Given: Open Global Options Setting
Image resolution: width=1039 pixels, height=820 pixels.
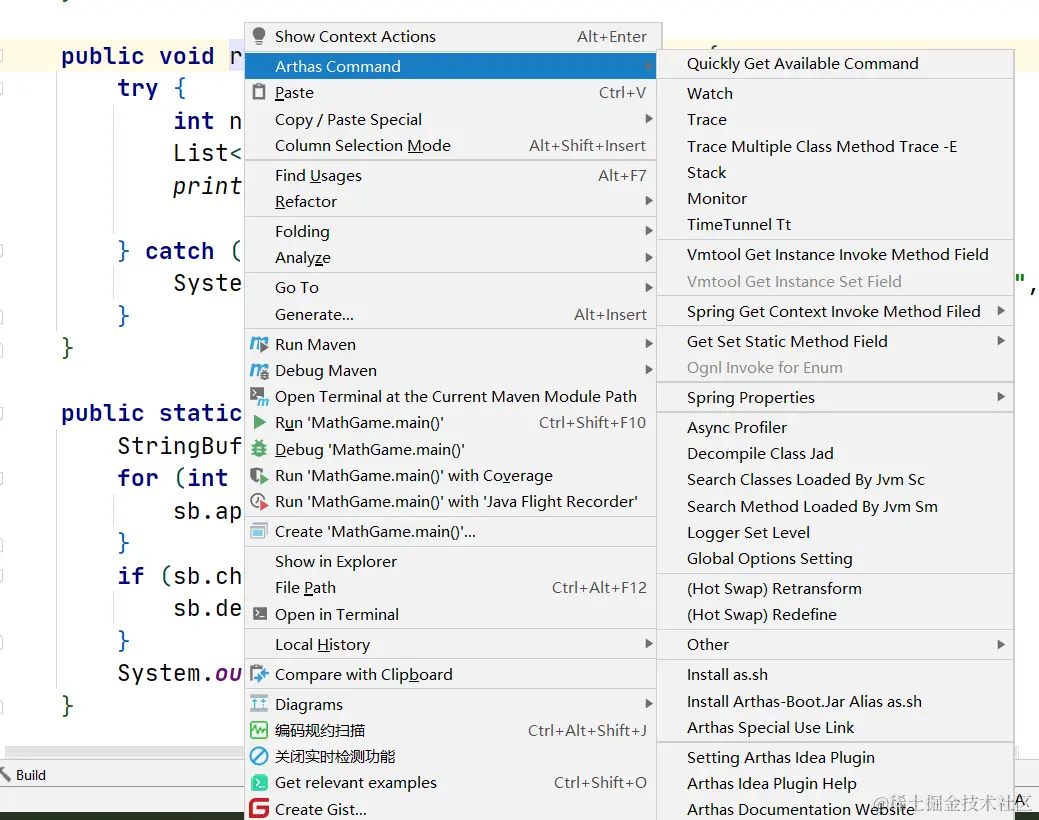Looking at the screenshot, I should click(836, 558).
